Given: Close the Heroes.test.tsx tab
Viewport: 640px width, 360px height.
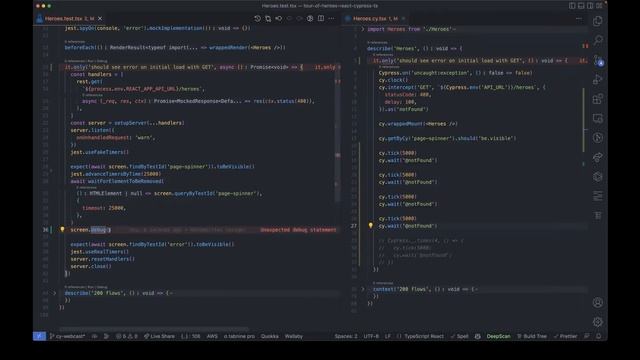Looking at the screenshot, I should 100,18.
